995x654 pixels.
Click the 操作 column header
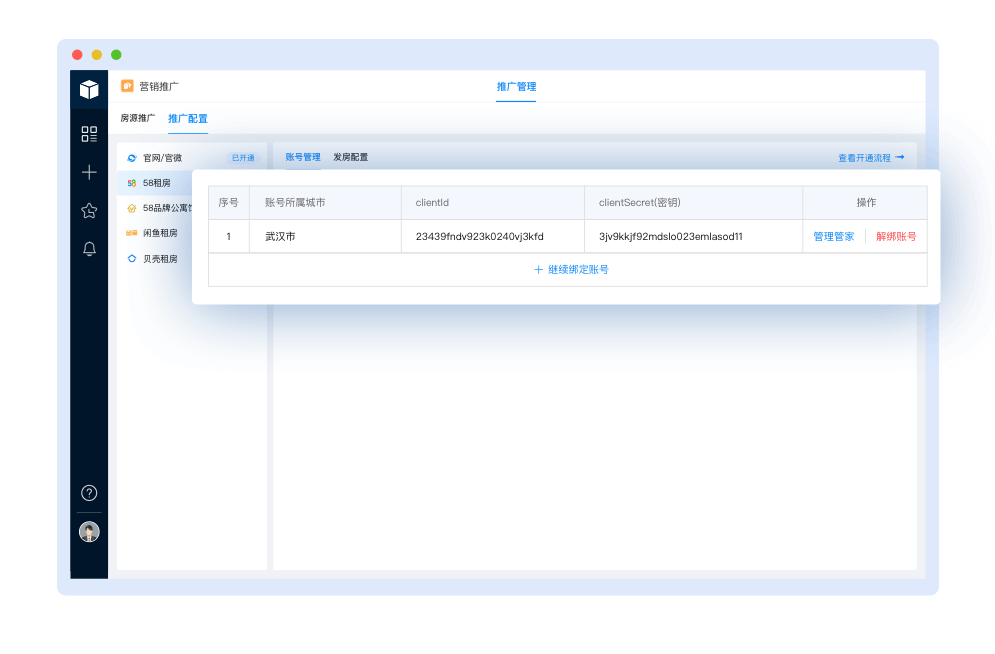866,202
